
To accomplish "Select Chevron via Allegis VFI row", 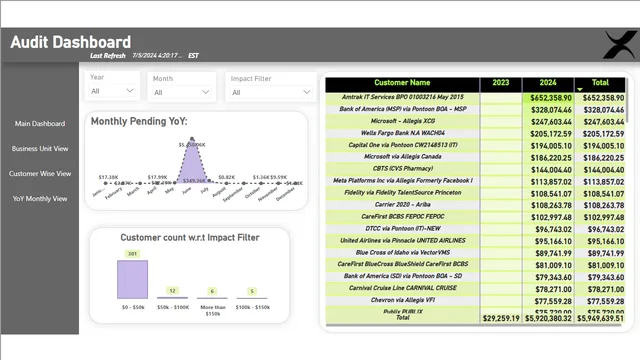I will [x=475, y=300].
